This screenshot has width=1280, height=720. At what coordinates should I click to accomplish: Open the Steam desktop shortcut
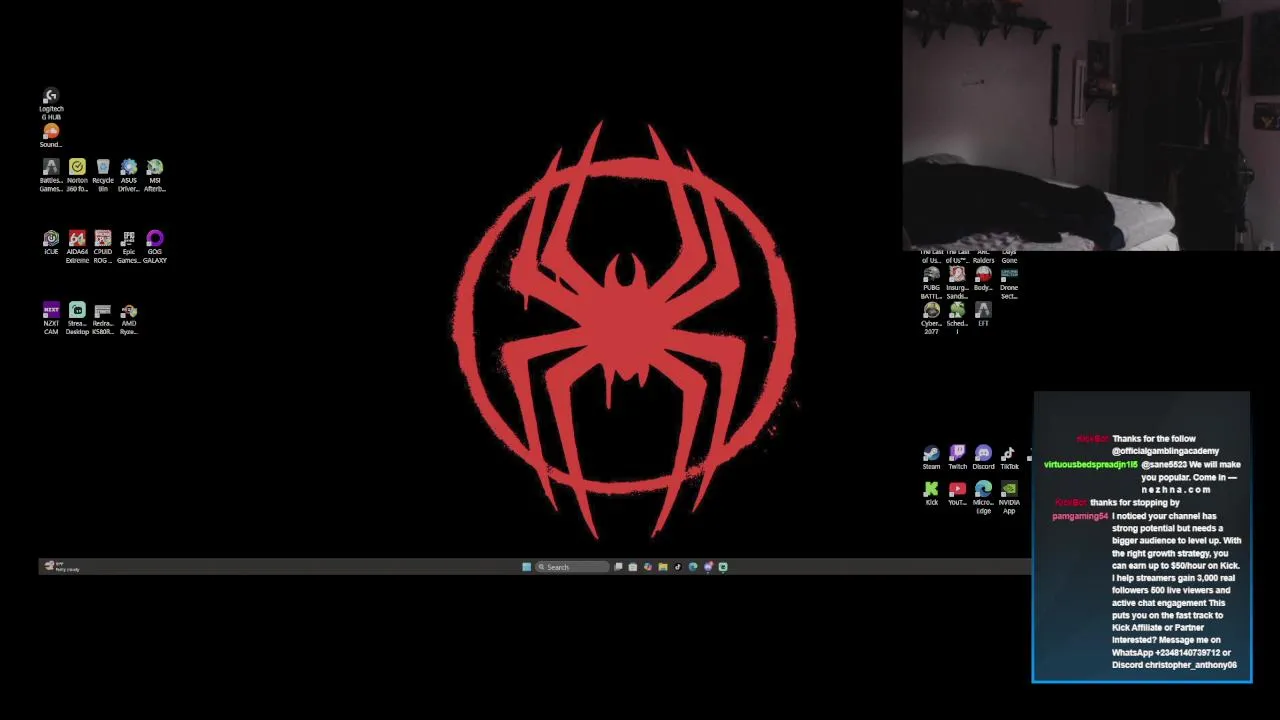[931, 458]
